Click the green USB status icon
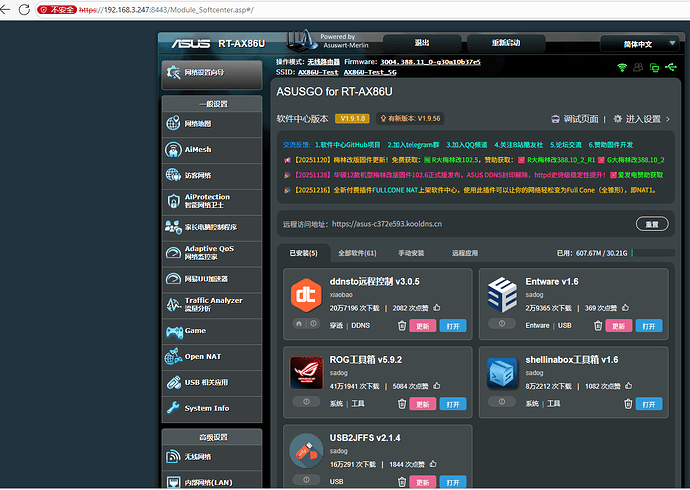The height and width of the screenshot is (490, 690). (671, 67)
